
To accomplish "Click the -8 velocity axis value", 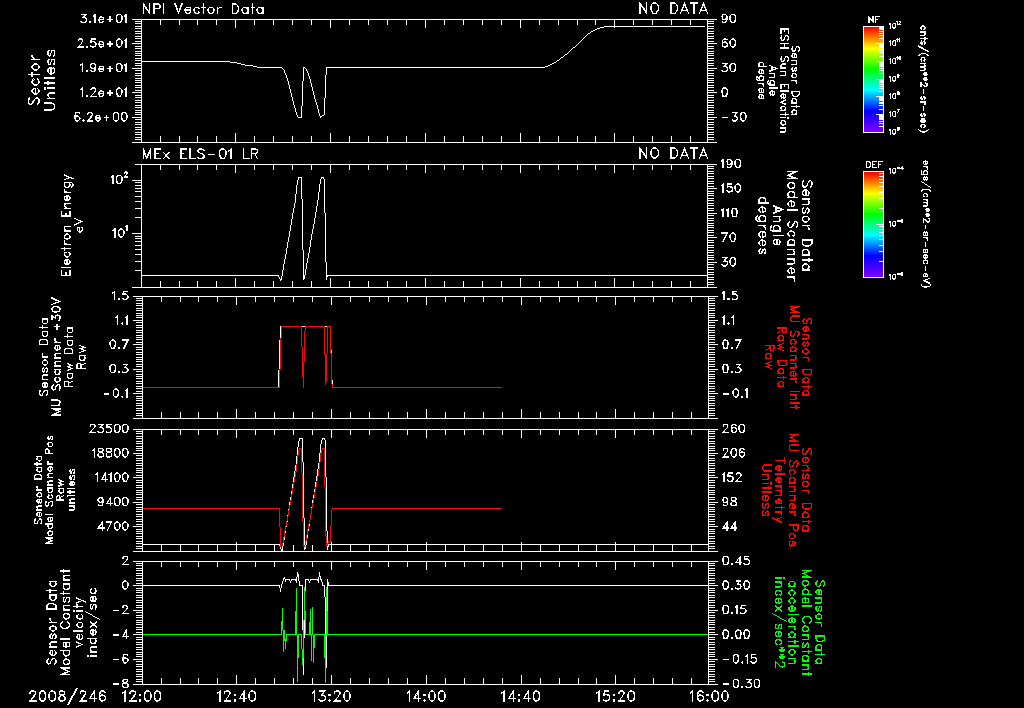I will 121,684.
